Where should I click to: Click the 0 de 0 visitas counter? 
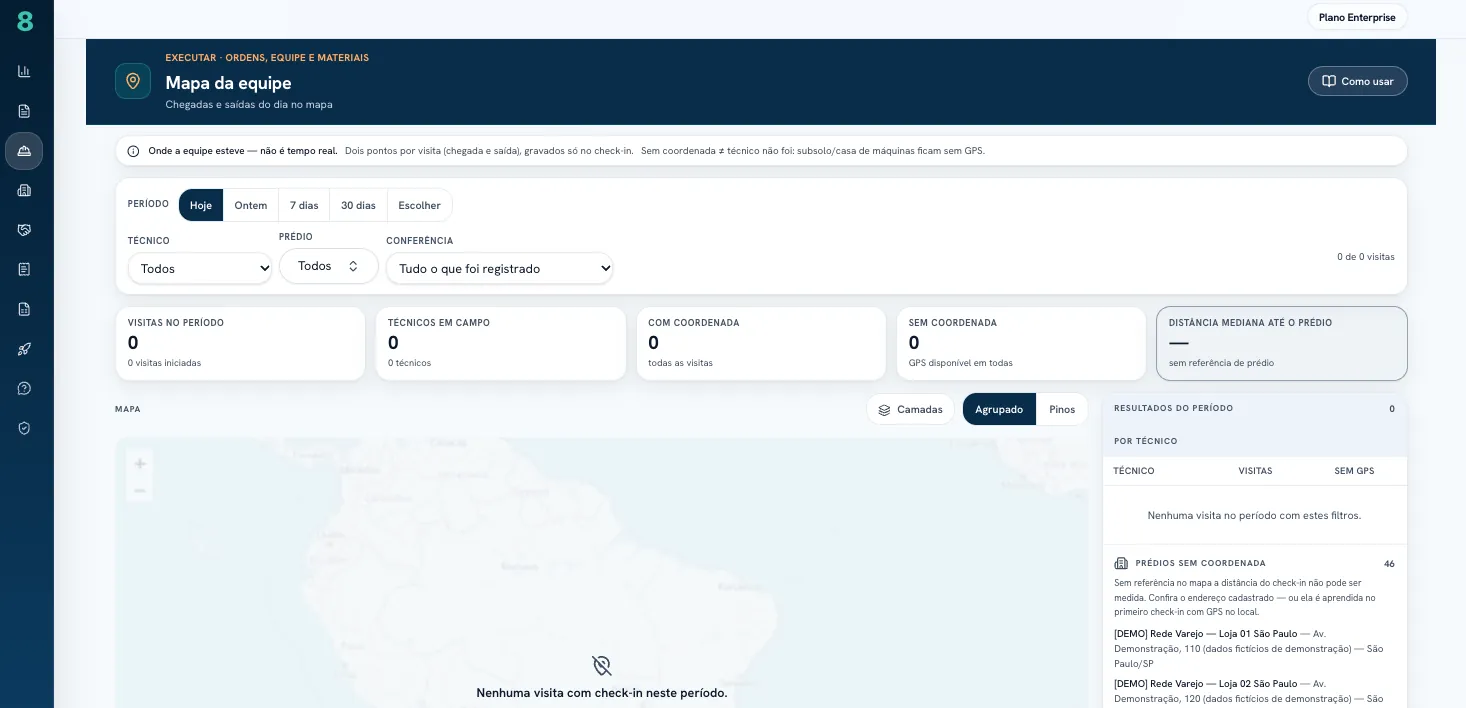click(x=1365, y=257)
